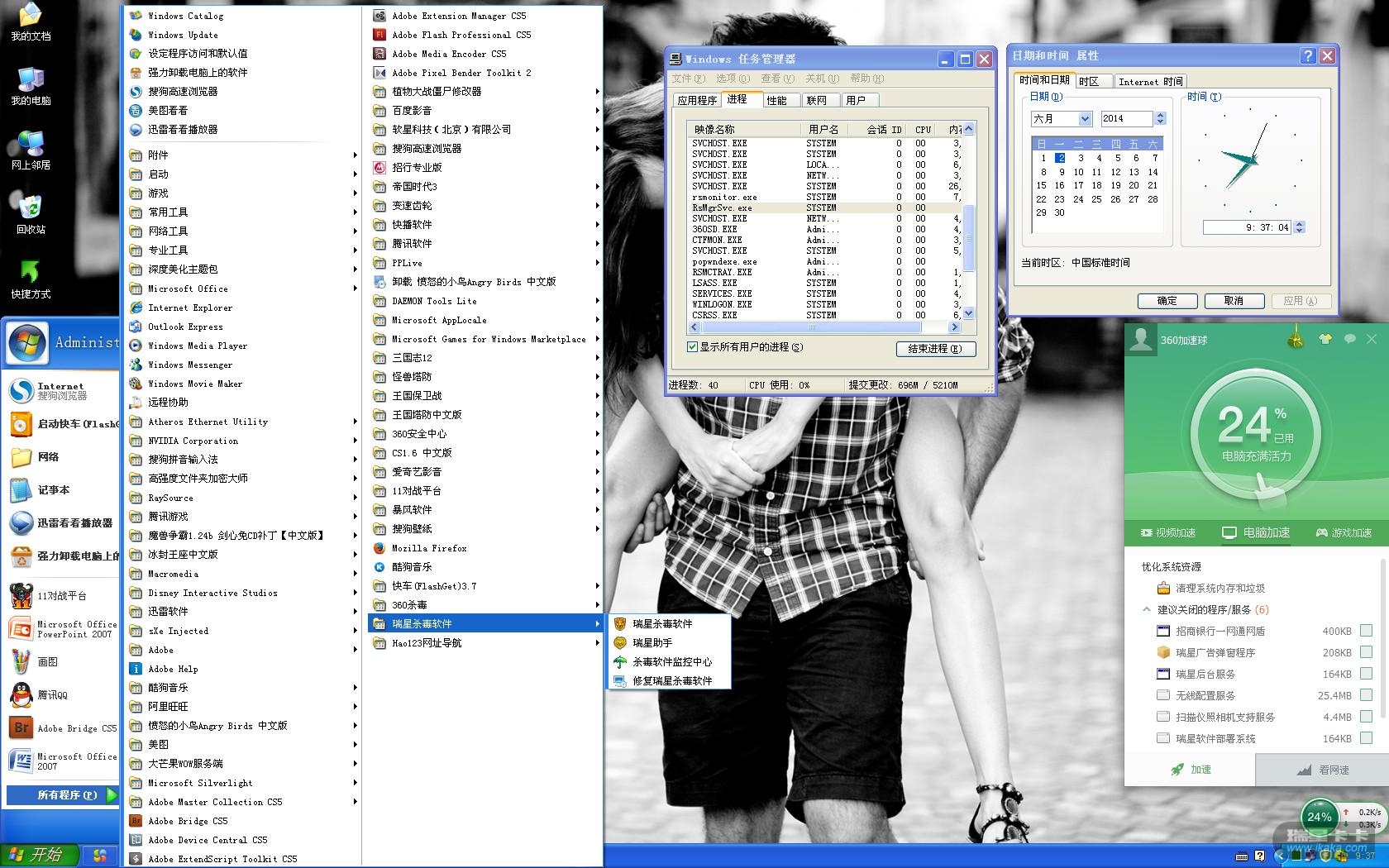Screen dimensions: 1389x868
Task: Open 杀毒软件监控中心 umbrella icon entry
Action: click(671, 661)
